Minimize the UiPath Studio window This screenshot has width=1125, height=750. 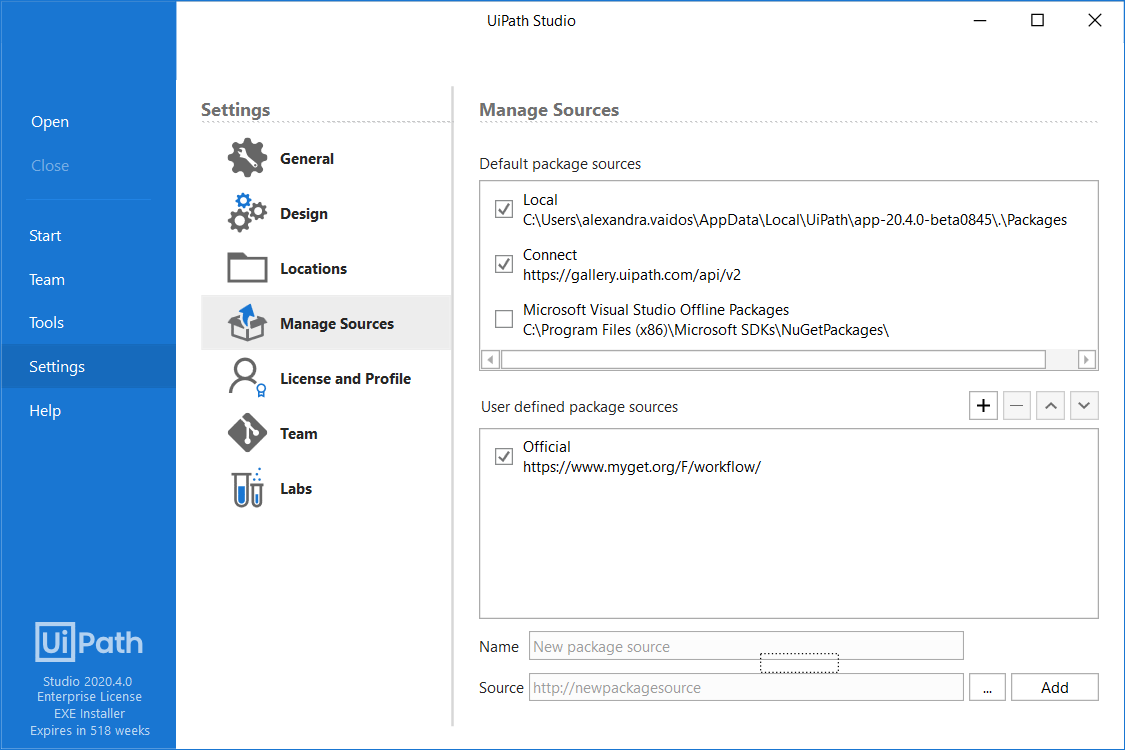[x=979, y=20]
